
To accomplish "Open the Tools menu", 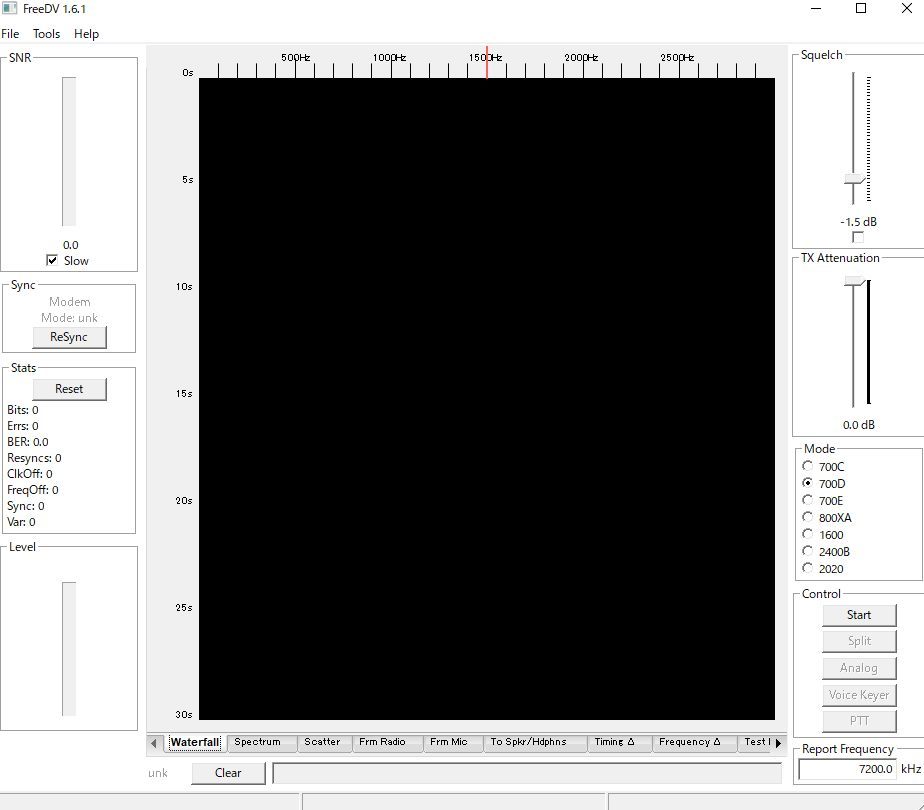I will 47,34.
